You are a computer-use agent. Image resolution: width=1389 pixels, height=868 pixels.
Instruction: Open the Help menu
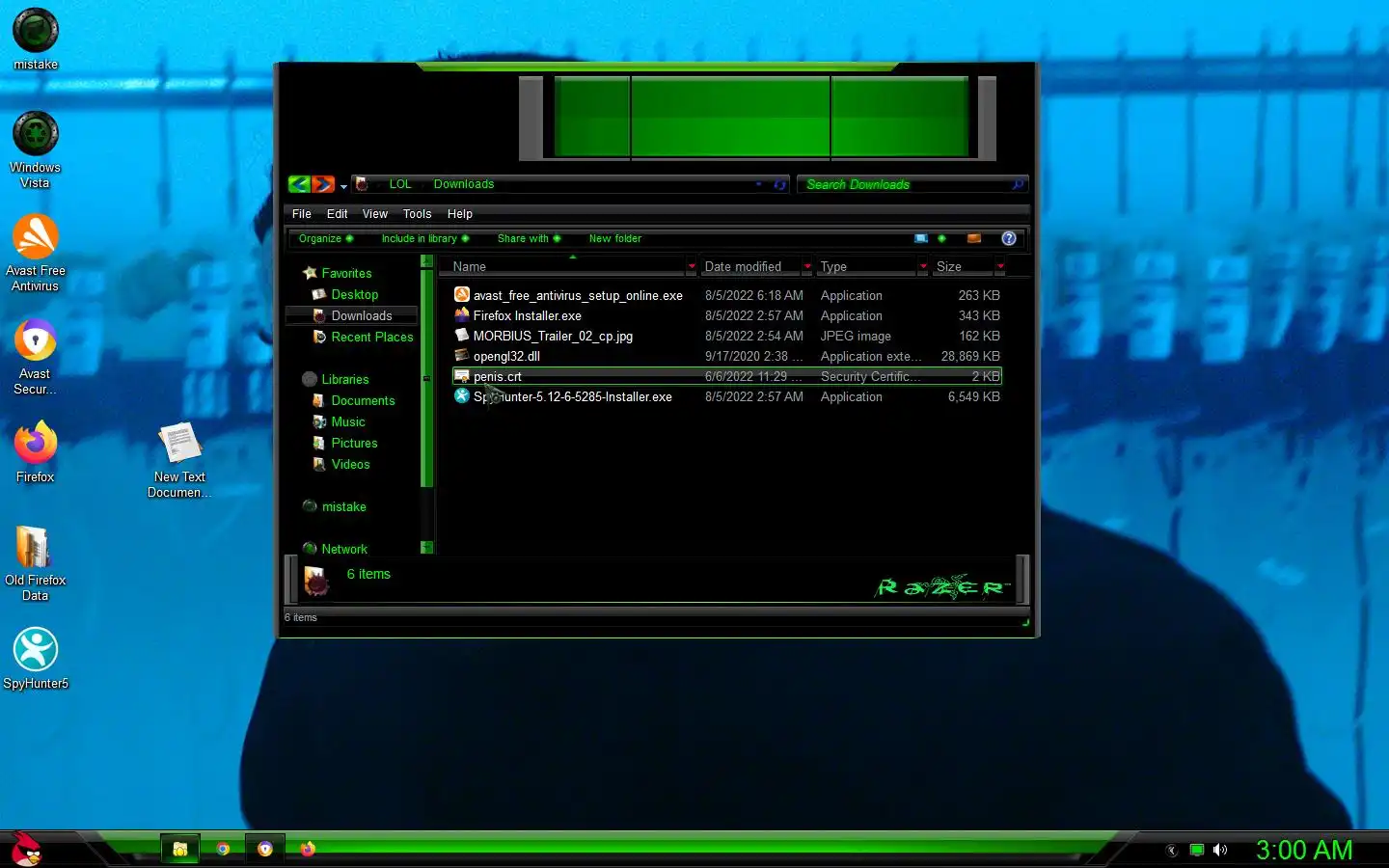pyautogui.click(x=460, y=214)
